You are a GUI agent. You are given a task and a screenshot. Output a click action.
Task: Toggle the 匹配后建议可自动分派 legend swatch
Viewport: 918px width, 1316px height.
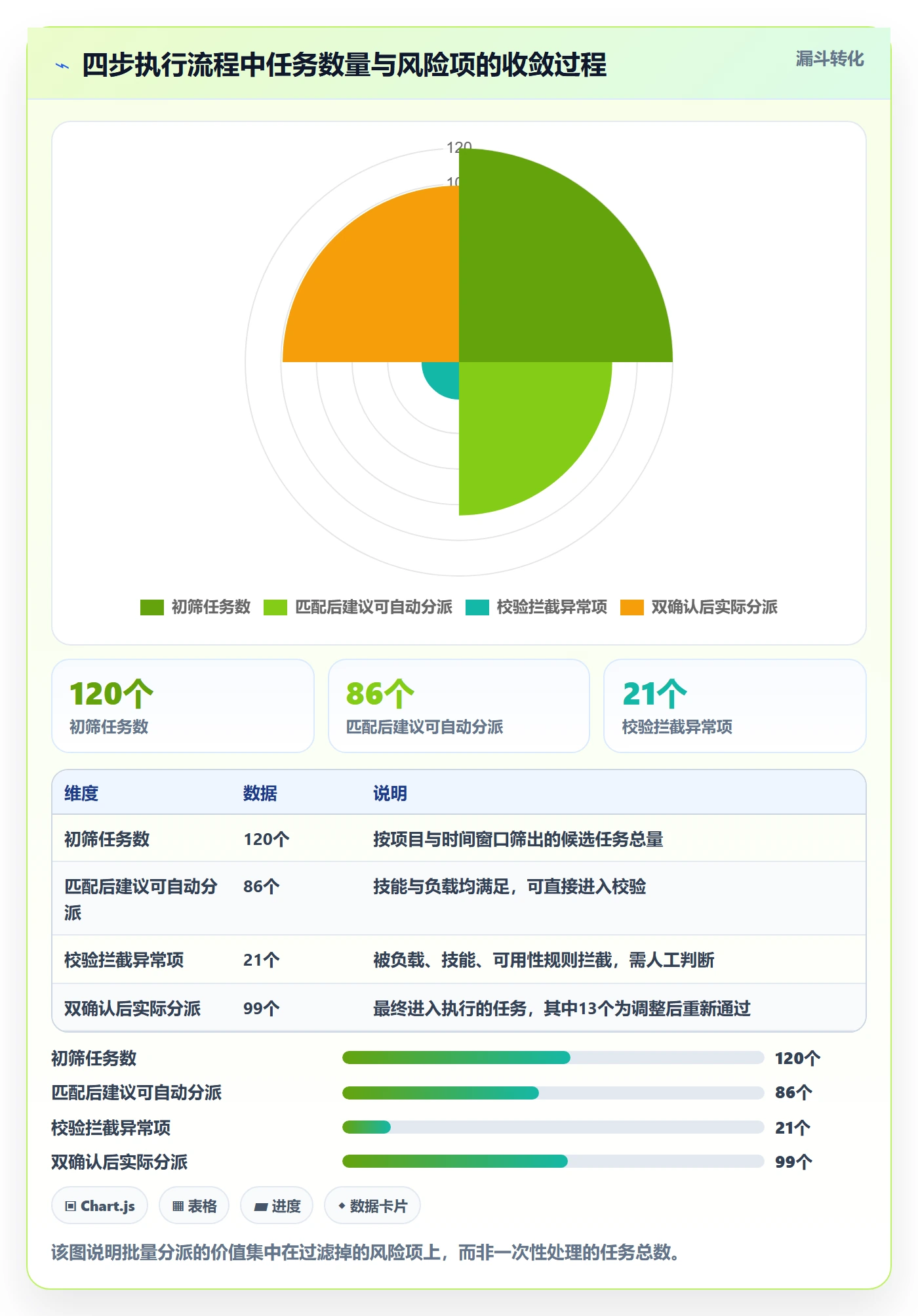click(275, 607)
